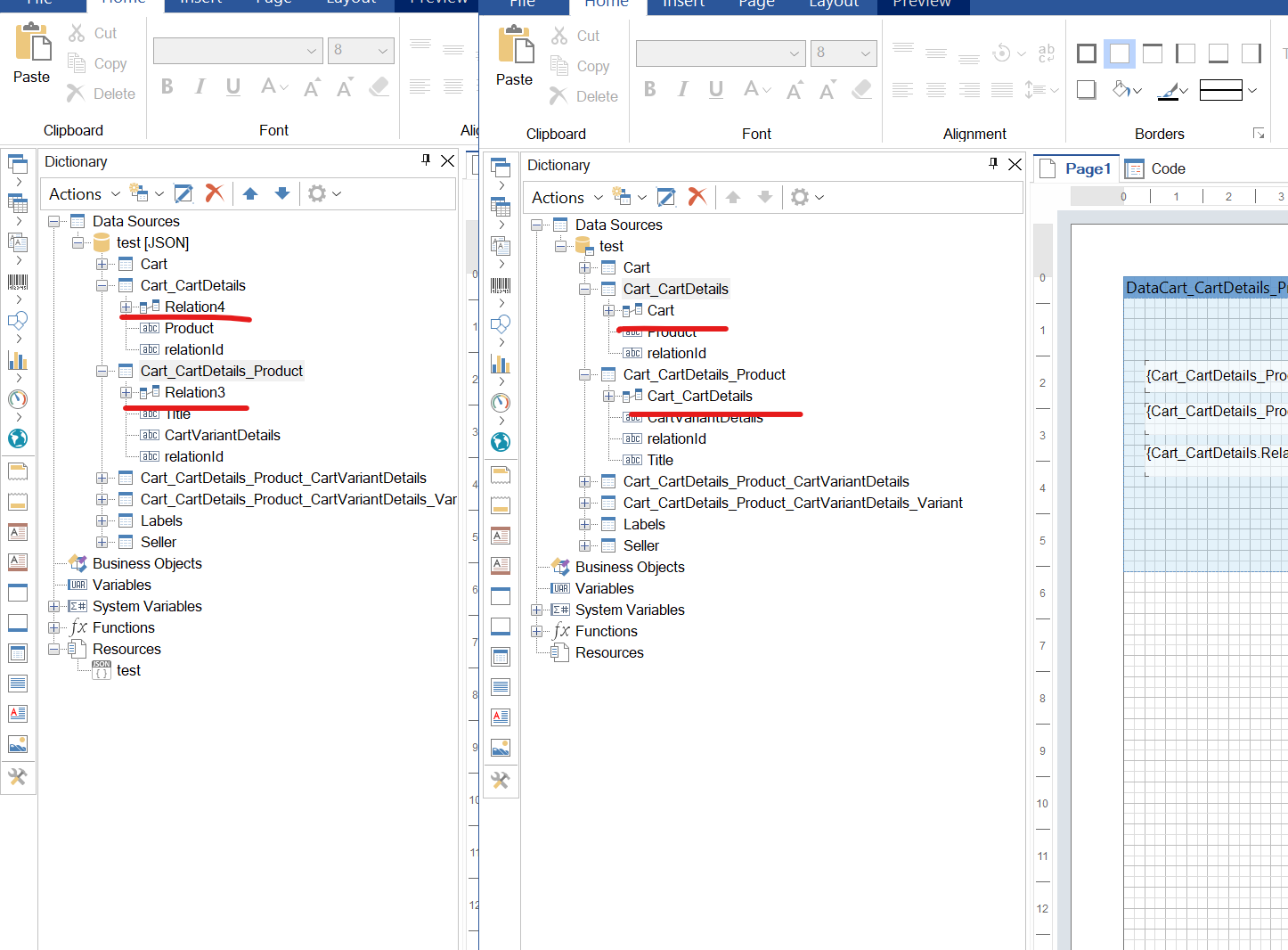Select 'test [JSON]' data source in left tree
The height and width of the screenshot is (950, 1288).
click(152, 242)
